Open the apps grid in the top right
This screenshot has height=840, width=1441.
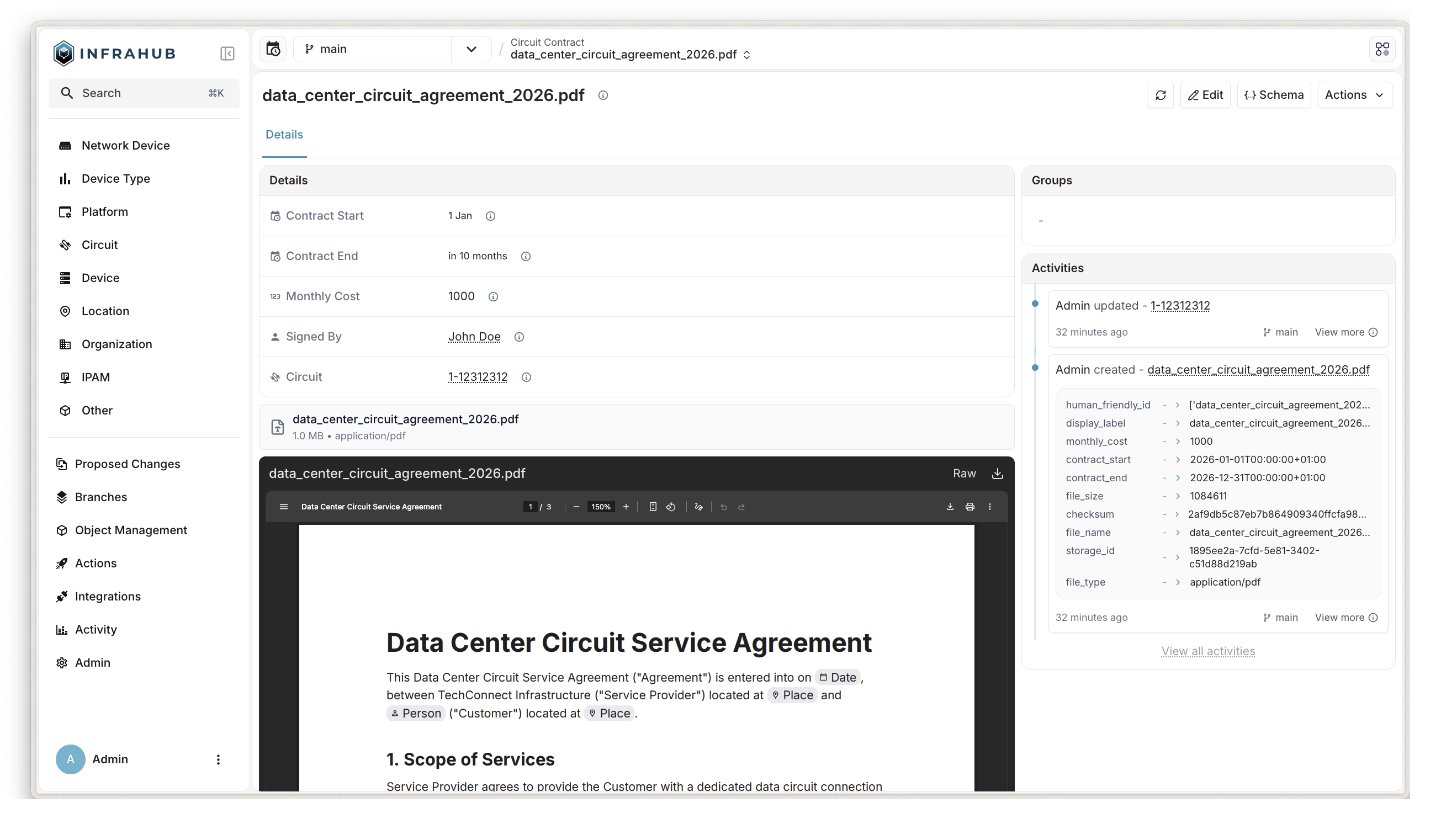pyautogui.click(x=1382, y=49)
